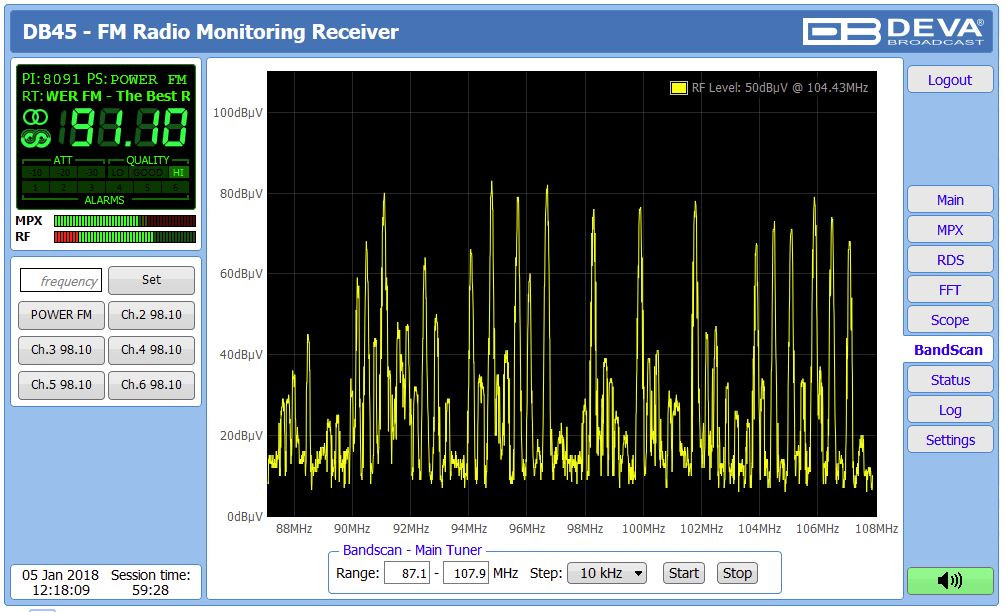The height and width of the screenshot is (612, 1004).
Task: Click the Set frequency button
Action: pyautogui.click(x=151, y=280)
